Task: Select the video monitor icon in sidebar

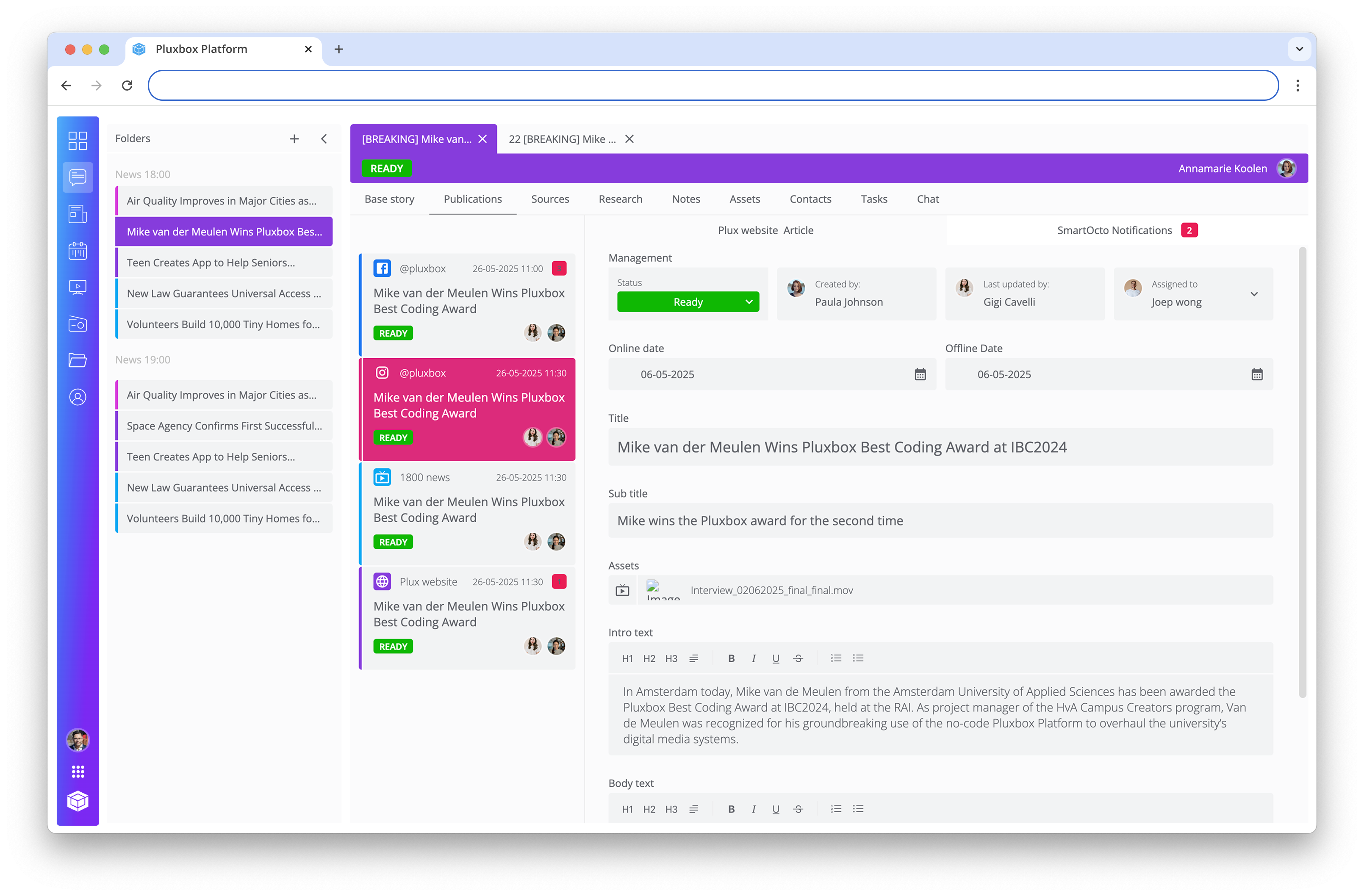Action: [x=78, y=287]
